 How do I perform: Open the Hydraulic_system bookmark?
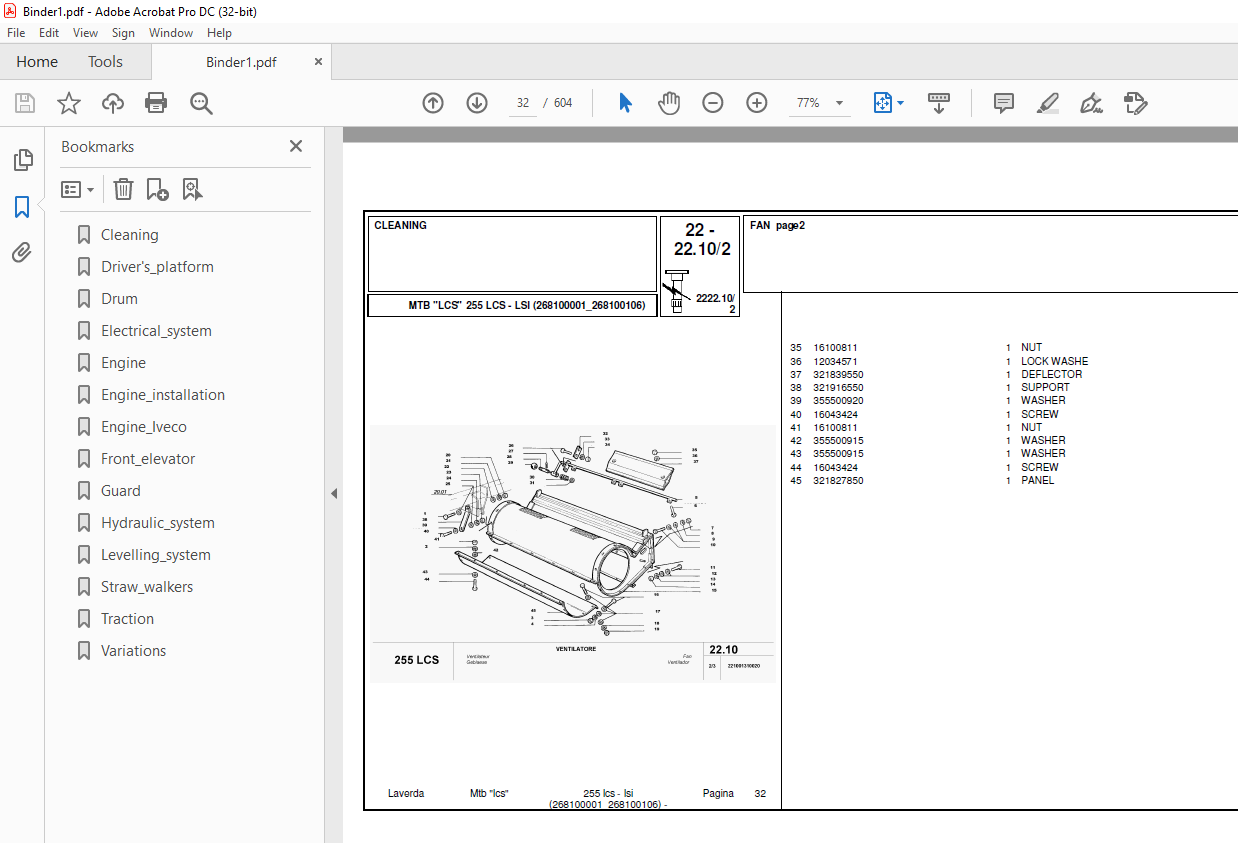[x=158, y=523]
